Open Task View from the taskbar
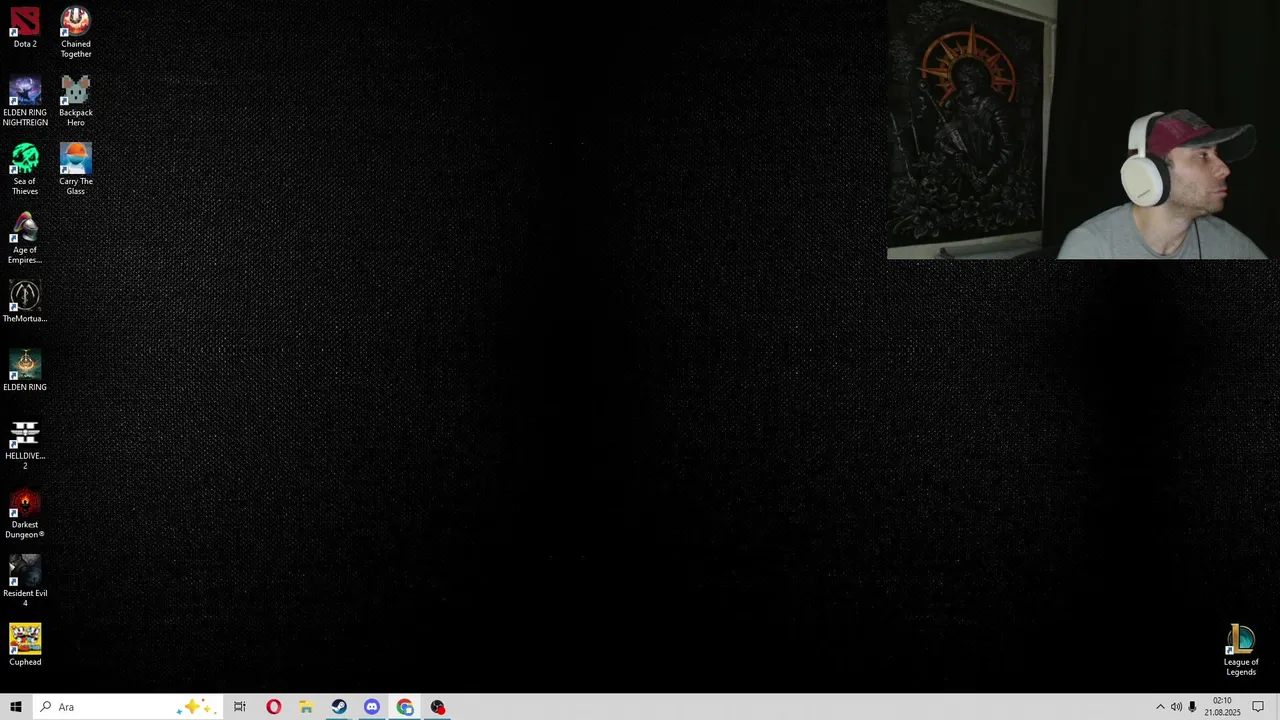 [240, 707]
